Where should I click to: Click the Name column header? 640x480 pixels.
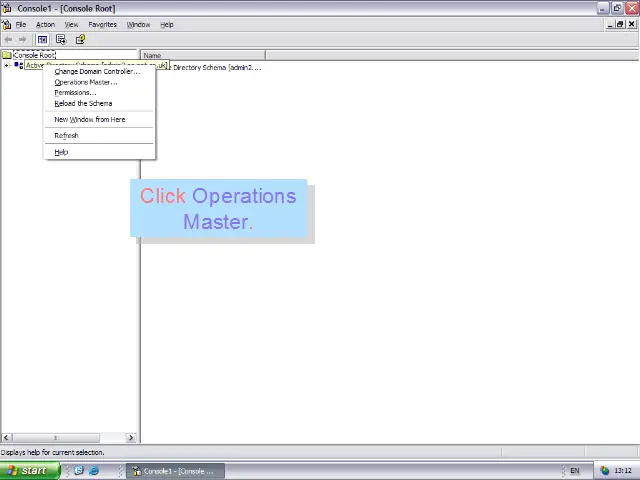tap(202, 55)
